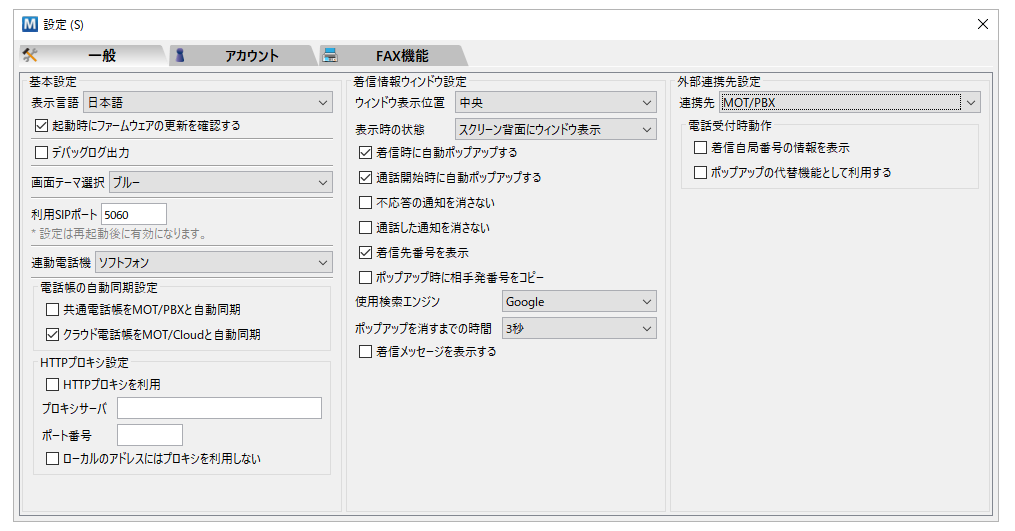Image resolution: width=1015 pixels, height=531 pixels.
Task: Enable HTTPプロキシを利用 option
Action: [53, 384]
